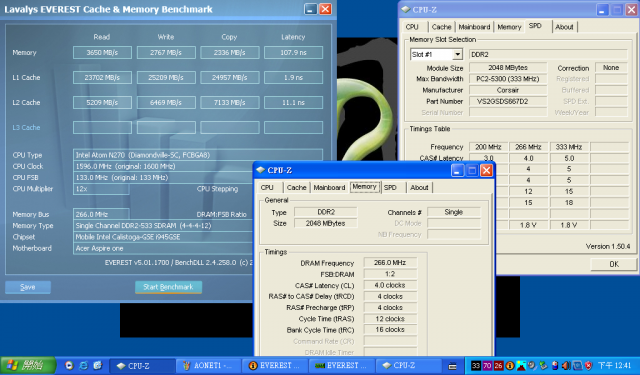The width and height of the screenshot is (640, 375).
Task: Open the Windows Start button
Action: [x=28, y=365]
